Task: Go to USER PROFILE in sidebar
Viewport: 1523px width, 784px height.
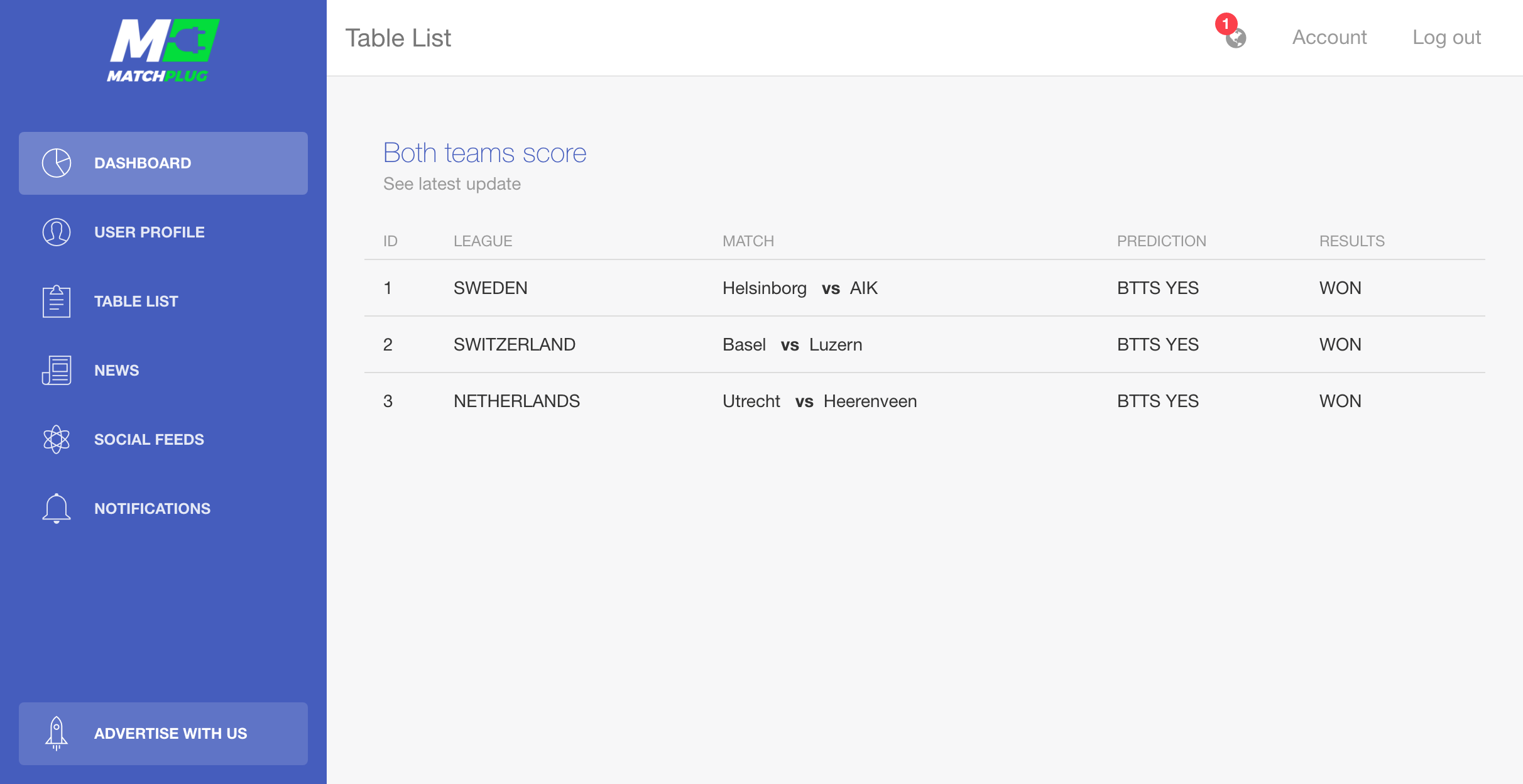Action: click(x=163, y=232)
